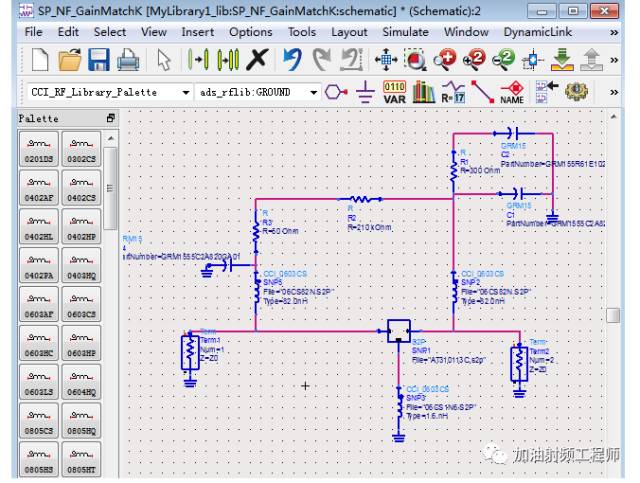Click the wire NAME label icon

click(512, 93)
